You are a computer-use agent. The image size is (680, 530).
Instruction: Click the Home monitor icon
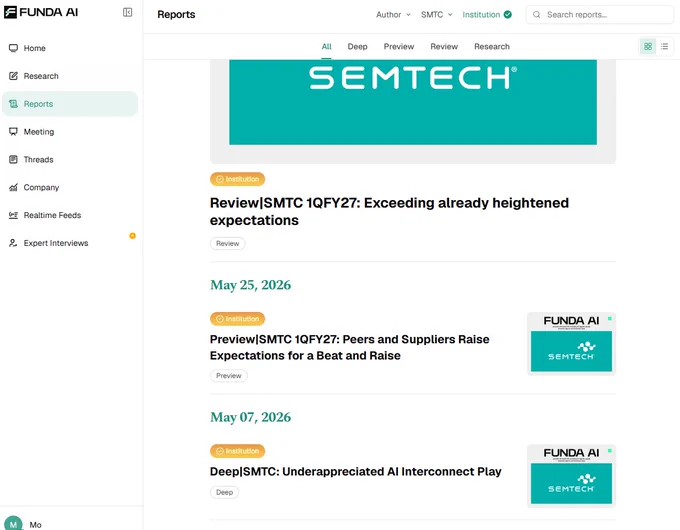pyautogui.click(x=13, y=48)
